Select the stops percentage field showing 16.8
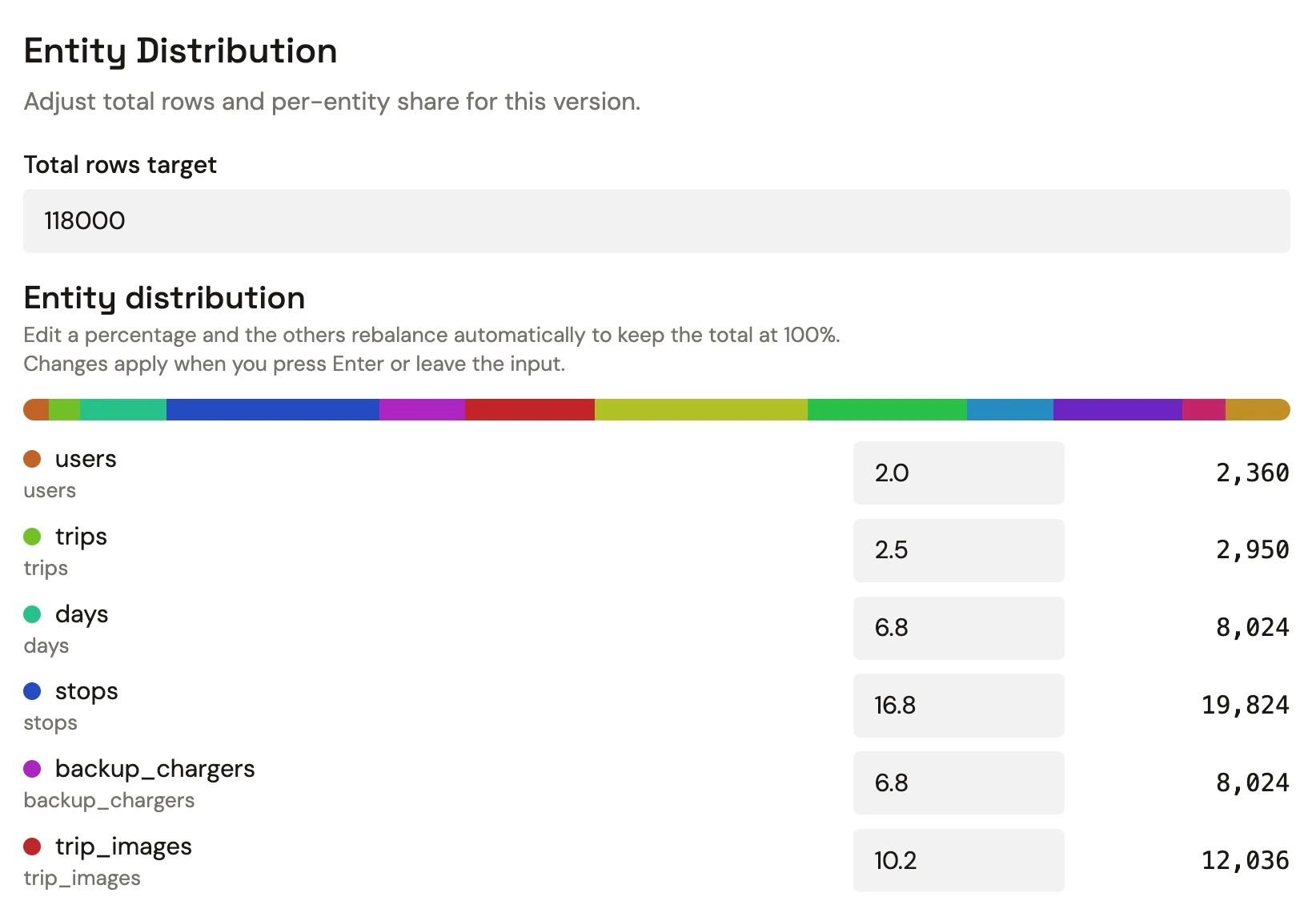This screenshot has width=1316, height=905. click(958, 706)
